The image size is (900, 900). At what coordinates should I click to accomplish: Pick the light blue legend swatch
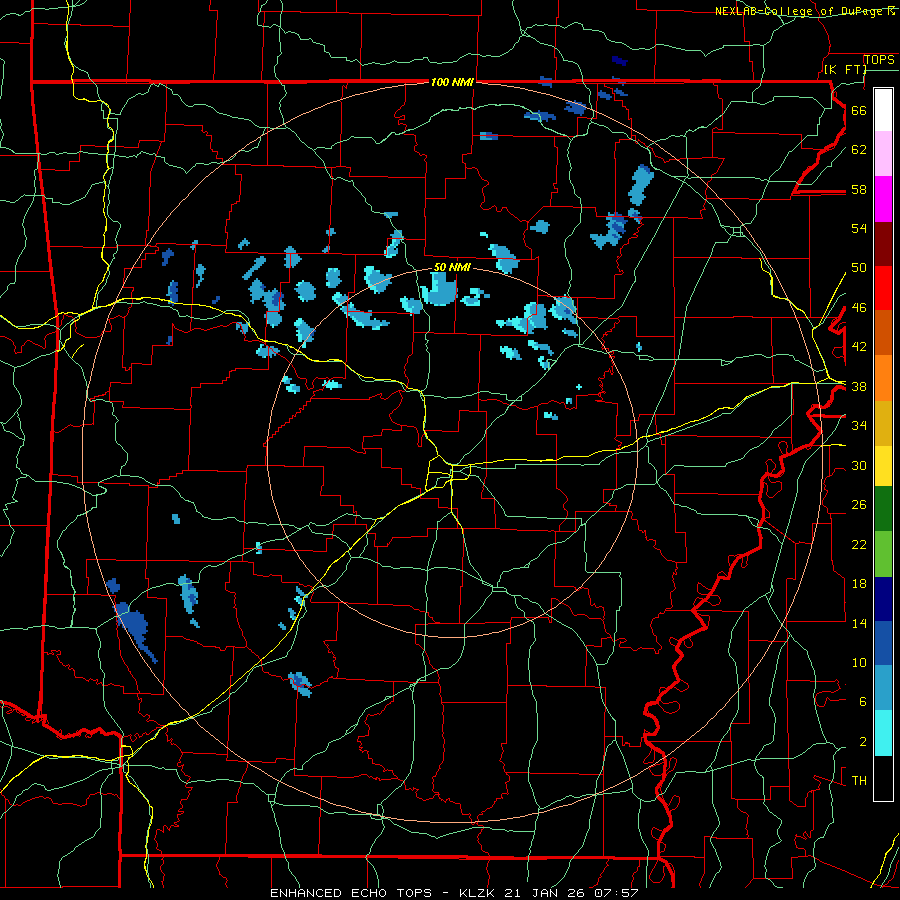(883, 688)
